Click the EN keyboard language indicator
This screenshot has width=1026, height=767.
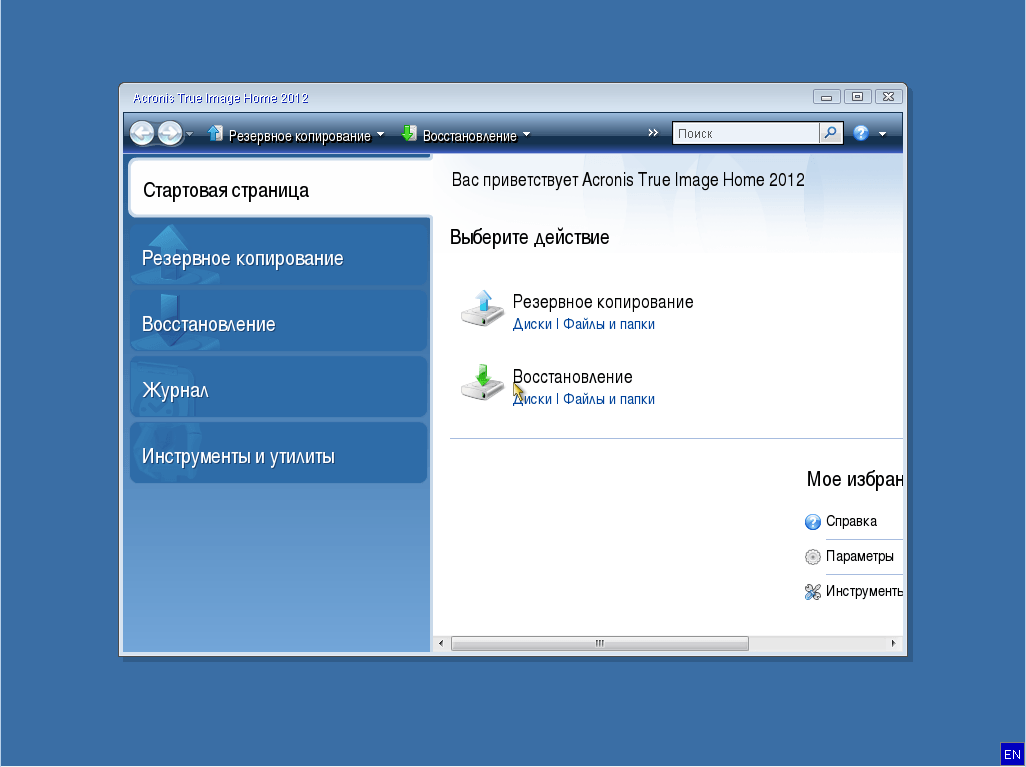pyautogui.click(x=1012, y=755)
